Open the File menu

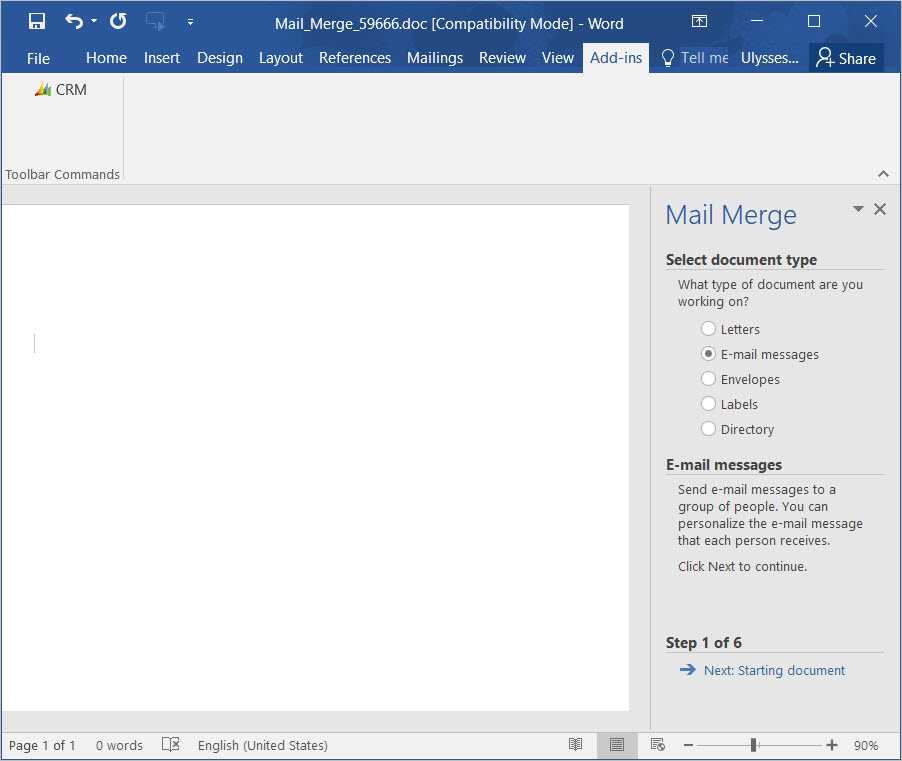38,58
